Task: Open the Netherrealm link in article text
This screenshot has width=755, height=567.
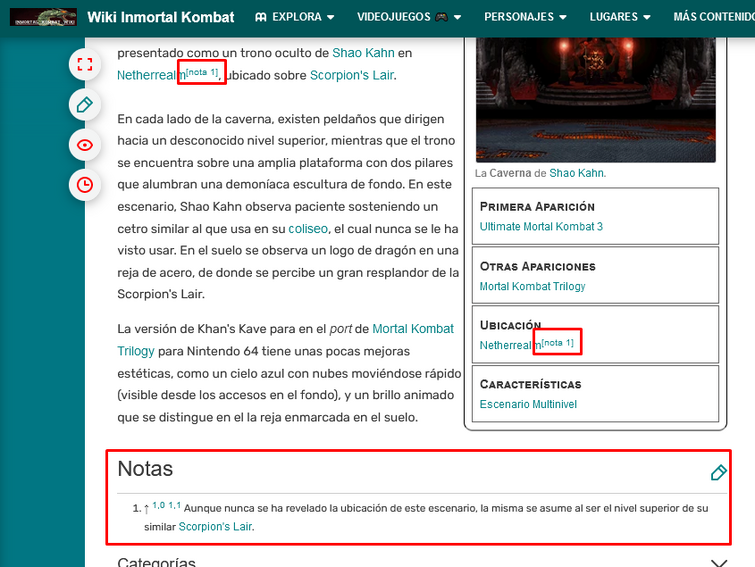Action: (151, 75)
